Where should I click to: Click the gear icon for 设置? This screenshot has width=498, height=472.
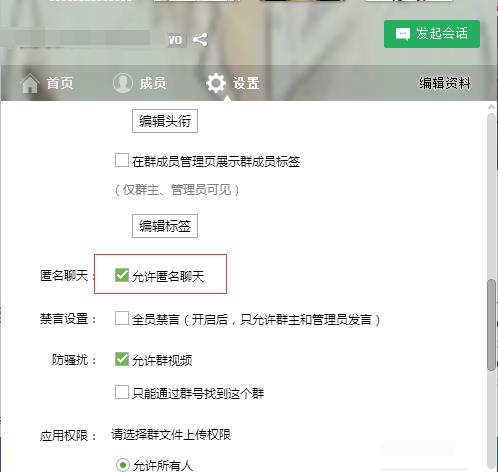[x=216, y=83]
